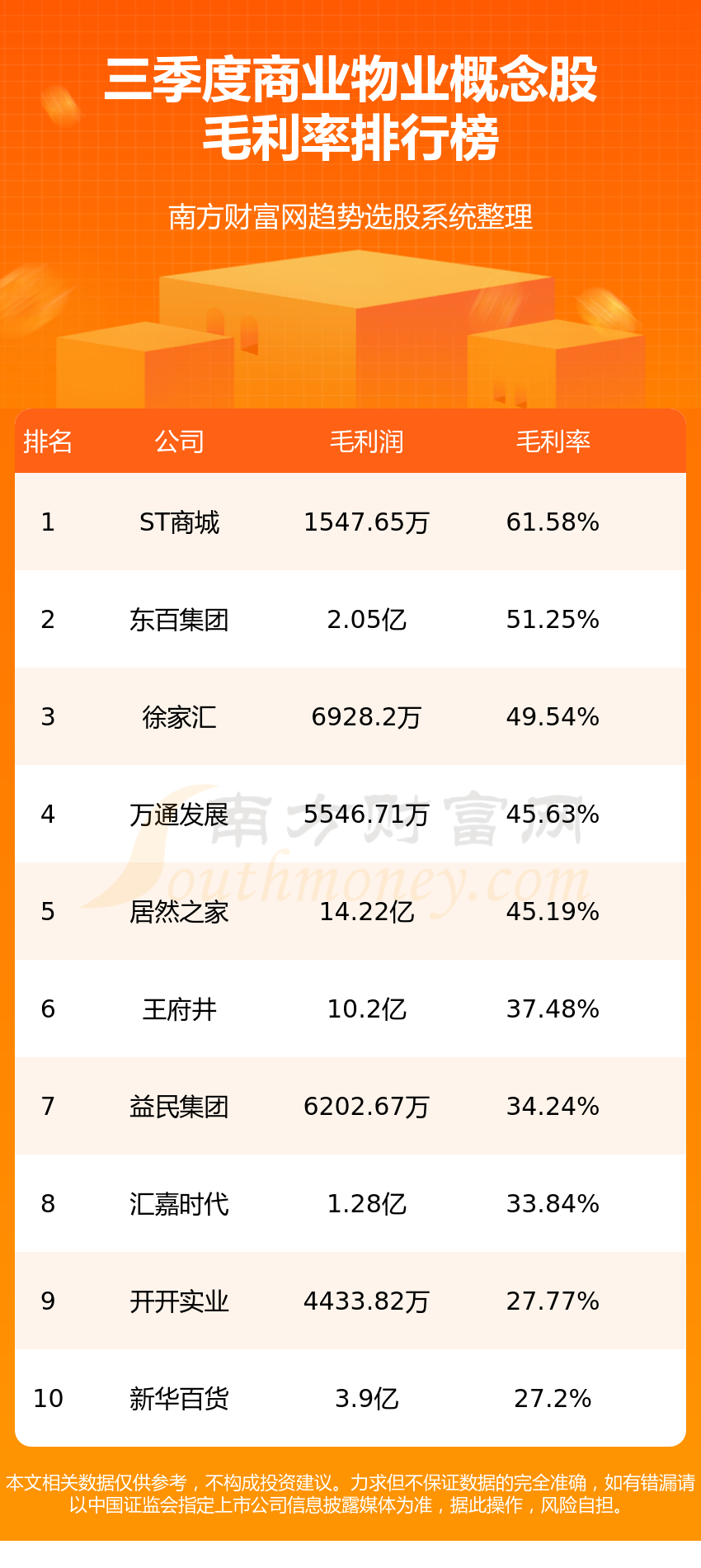Screen dimensions: 701x1568
Task: Select 益民集团 in row seven
Action: click(x=179, y=1107)
